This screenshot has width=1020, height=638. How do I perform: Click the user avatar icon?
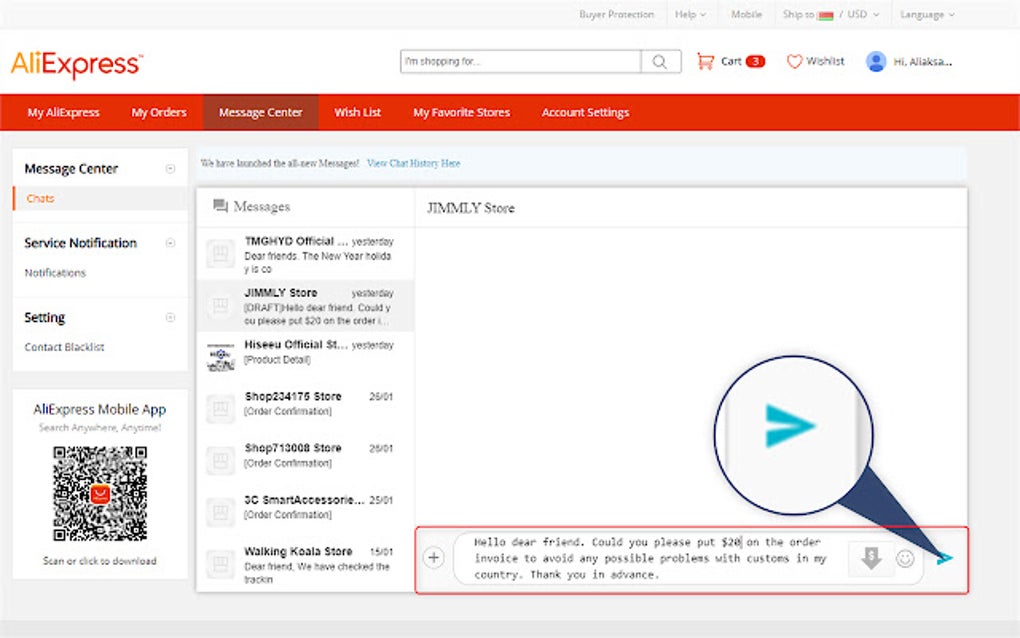(876, 61)
